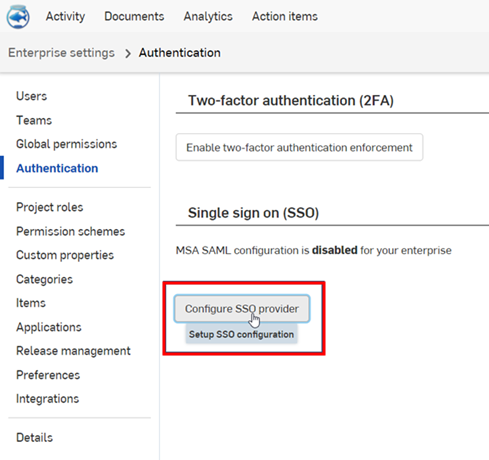The height and width of the screenshot is (460, 489).
Task: Select Global permissions in sidebar
Action: point(67,144)
